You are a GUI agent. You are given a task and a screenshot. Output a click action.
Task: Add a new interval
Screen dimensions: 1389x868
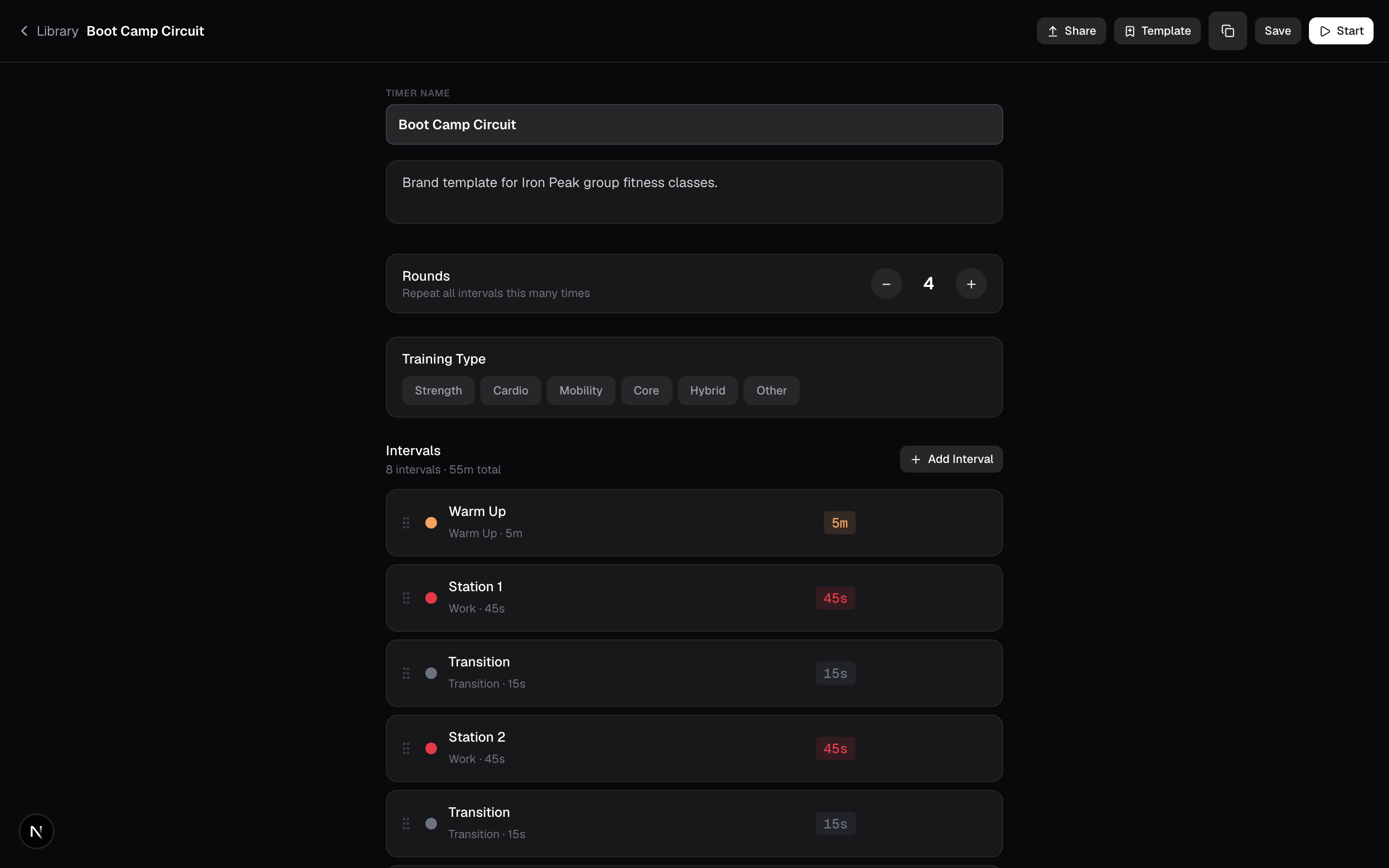(951, 459)
